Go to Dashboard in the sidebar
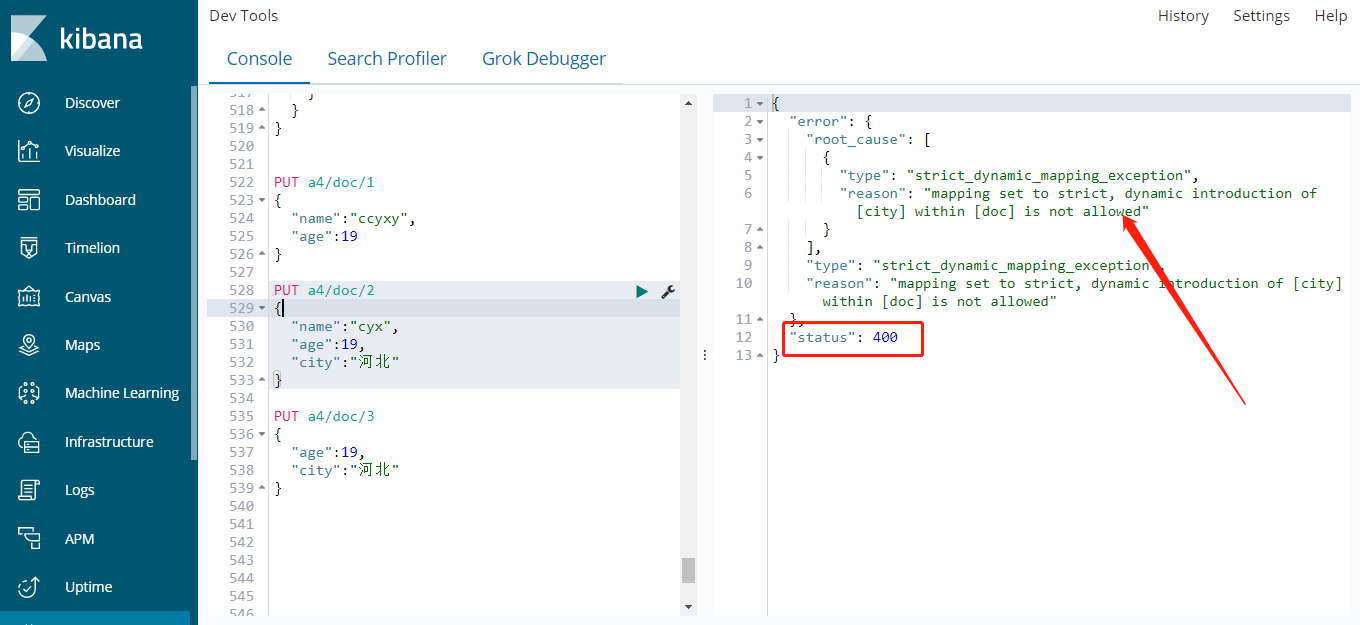 click(x=100, y=200)
